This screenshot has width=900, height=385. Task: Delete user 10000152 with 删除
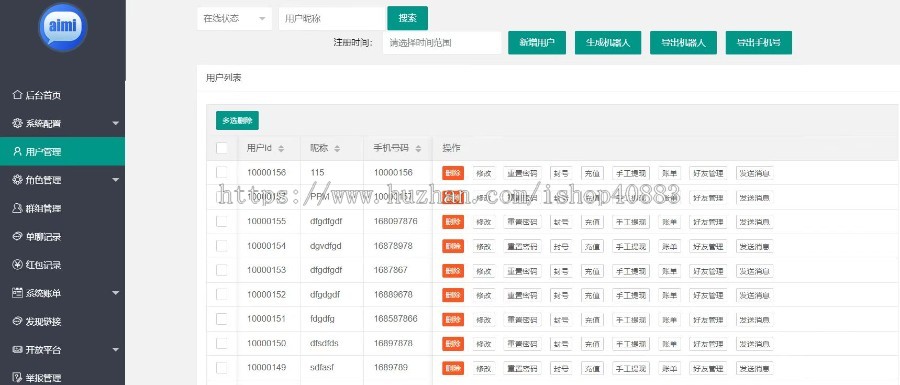click(453, 295)
